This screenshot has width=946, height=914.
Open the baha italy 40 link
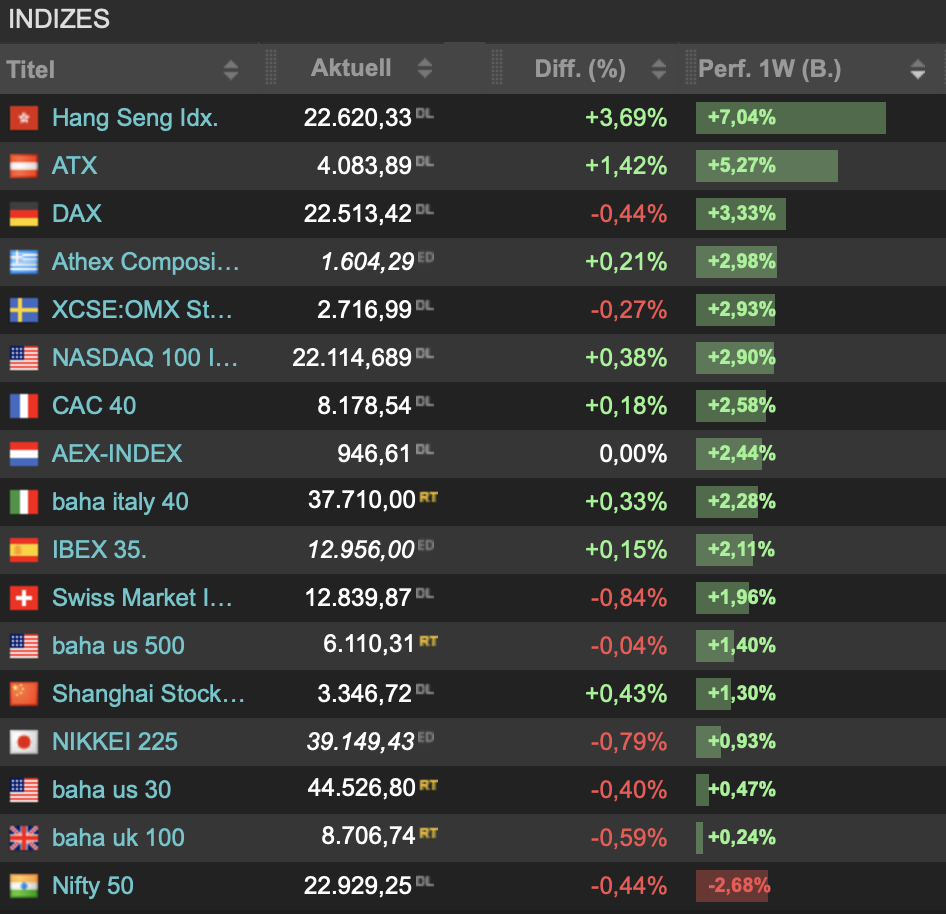click(120, 502)
